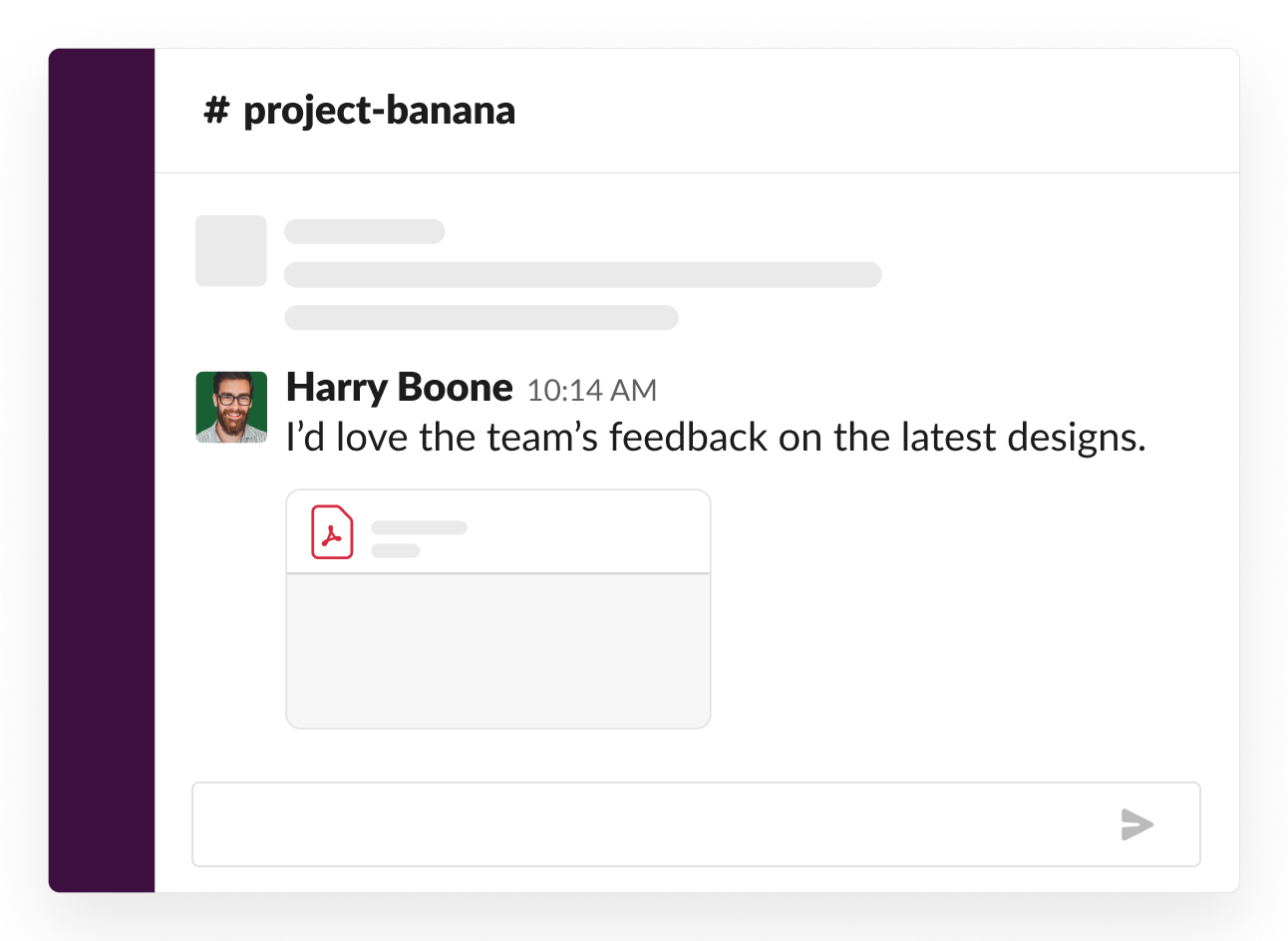Click the hash symbol beside project-banana
The image size is (1288, 941).
tap(216, 111)
